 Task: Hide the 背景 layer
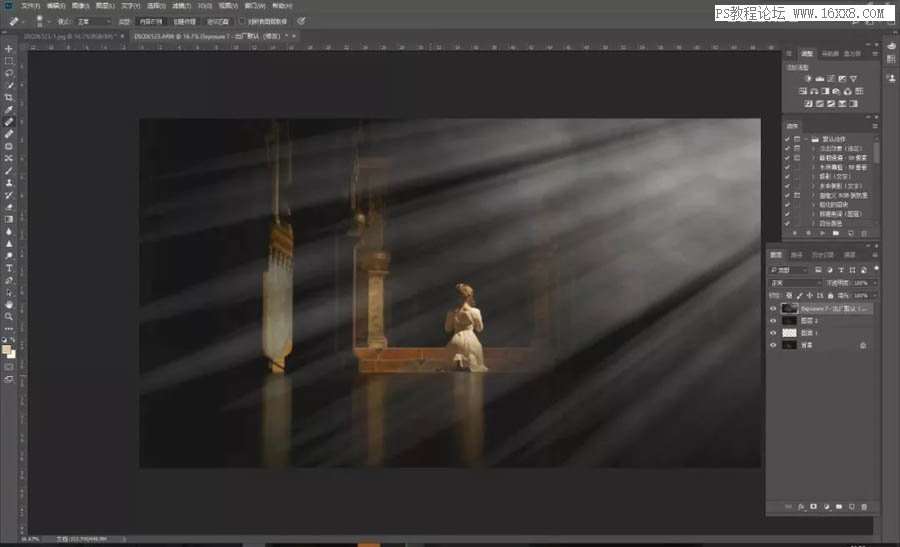click(773, 345)
